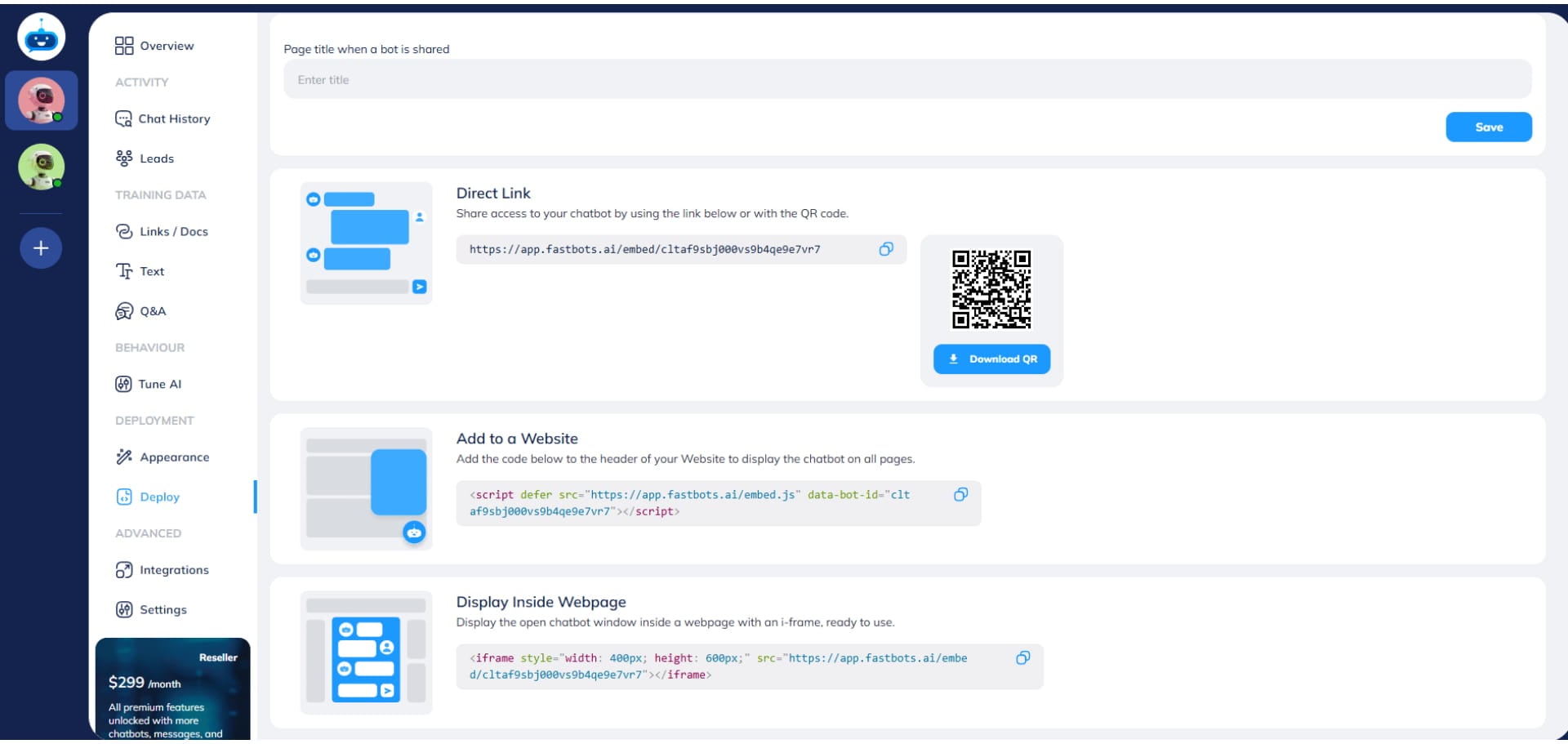Viewport: 1568px width, 744px height.
Task: Copy the iframe embed code
Action: [x=1023, y=657]
